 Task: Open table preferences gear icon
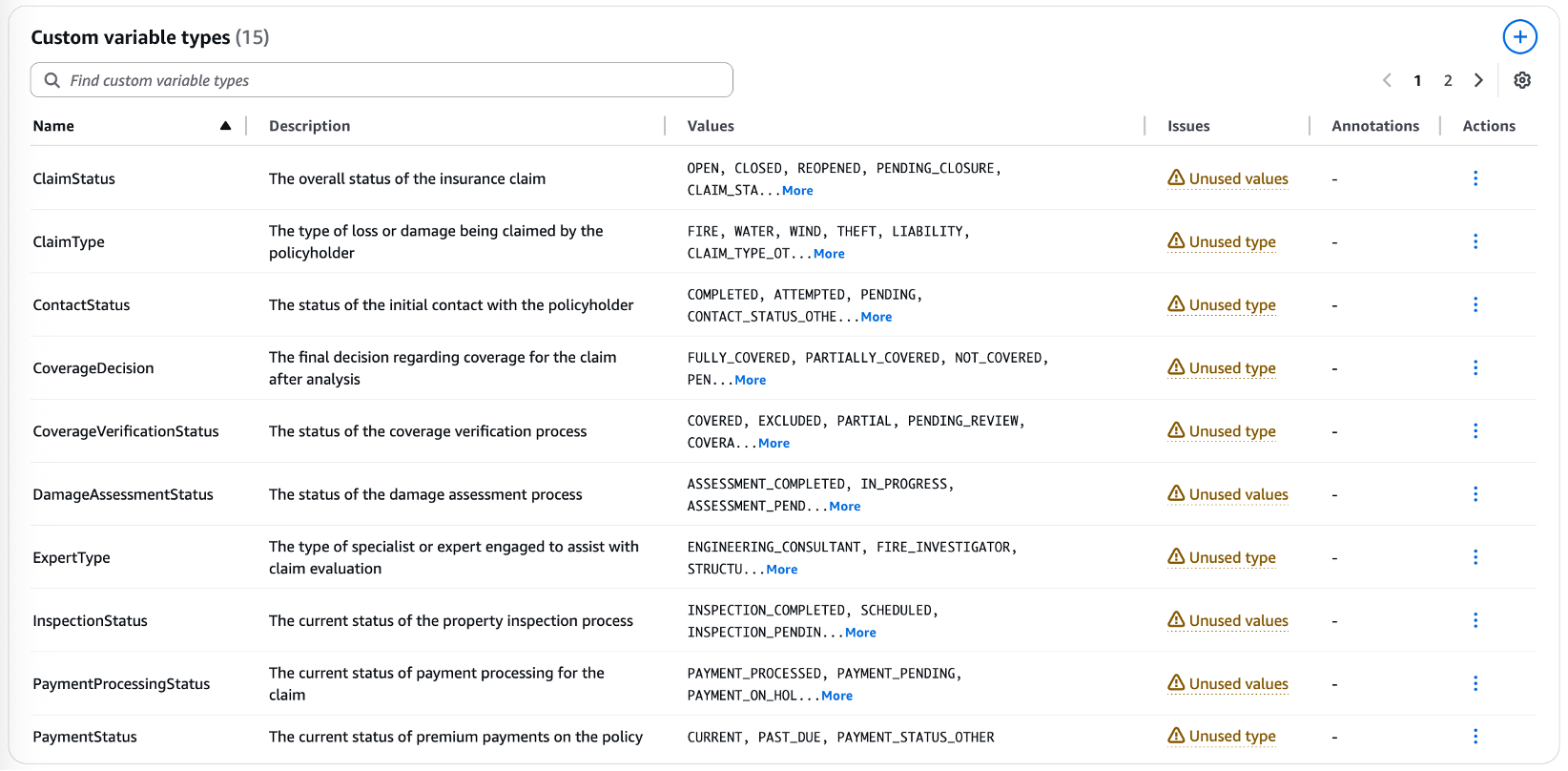pyautogui.click(x=1522, y=80)
